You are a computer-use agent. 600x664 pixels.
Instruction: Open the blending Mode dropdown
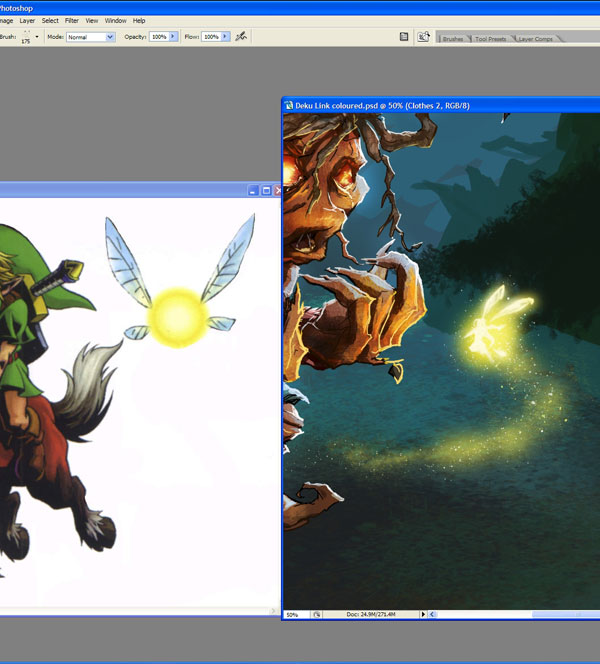[x=91, y=37]
